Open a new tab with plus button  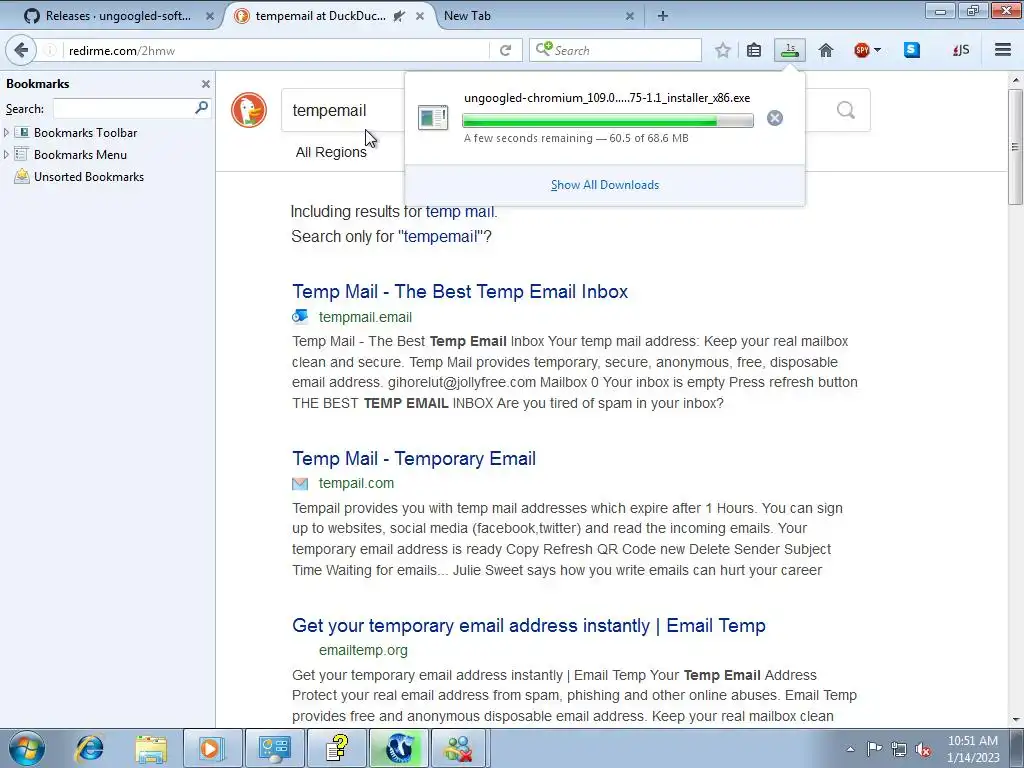pos(663,16)
